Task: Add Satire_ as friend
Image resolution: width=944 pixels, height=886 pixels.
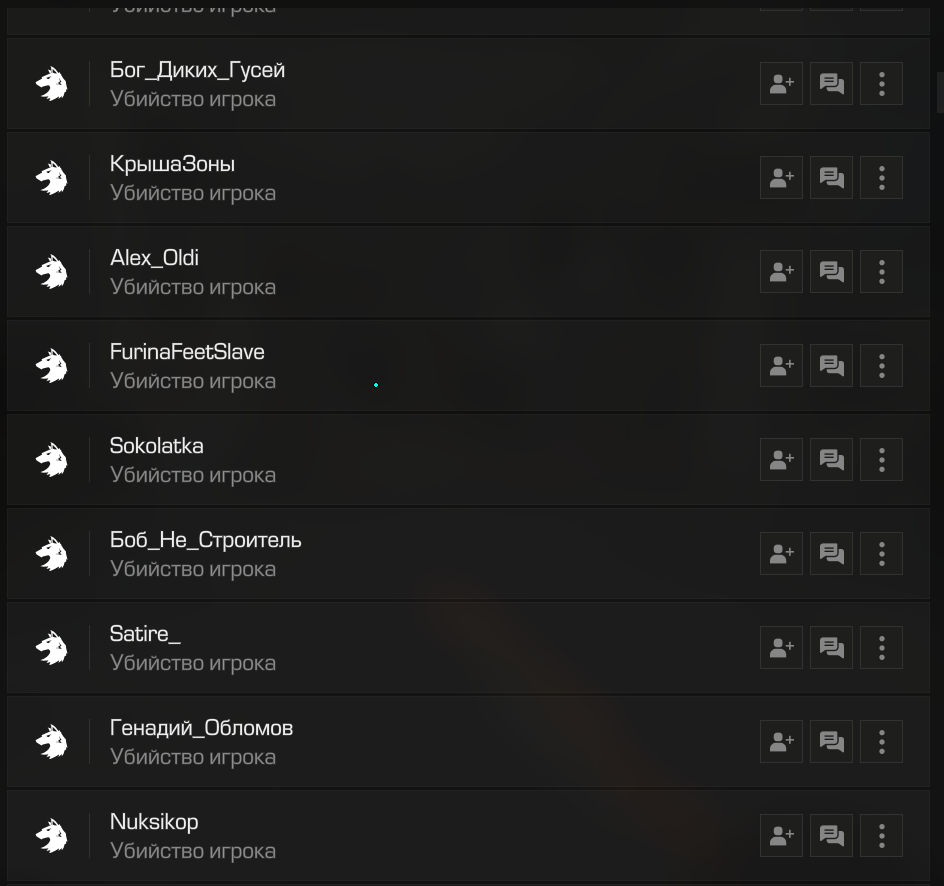Action: [x=781, y=648]
